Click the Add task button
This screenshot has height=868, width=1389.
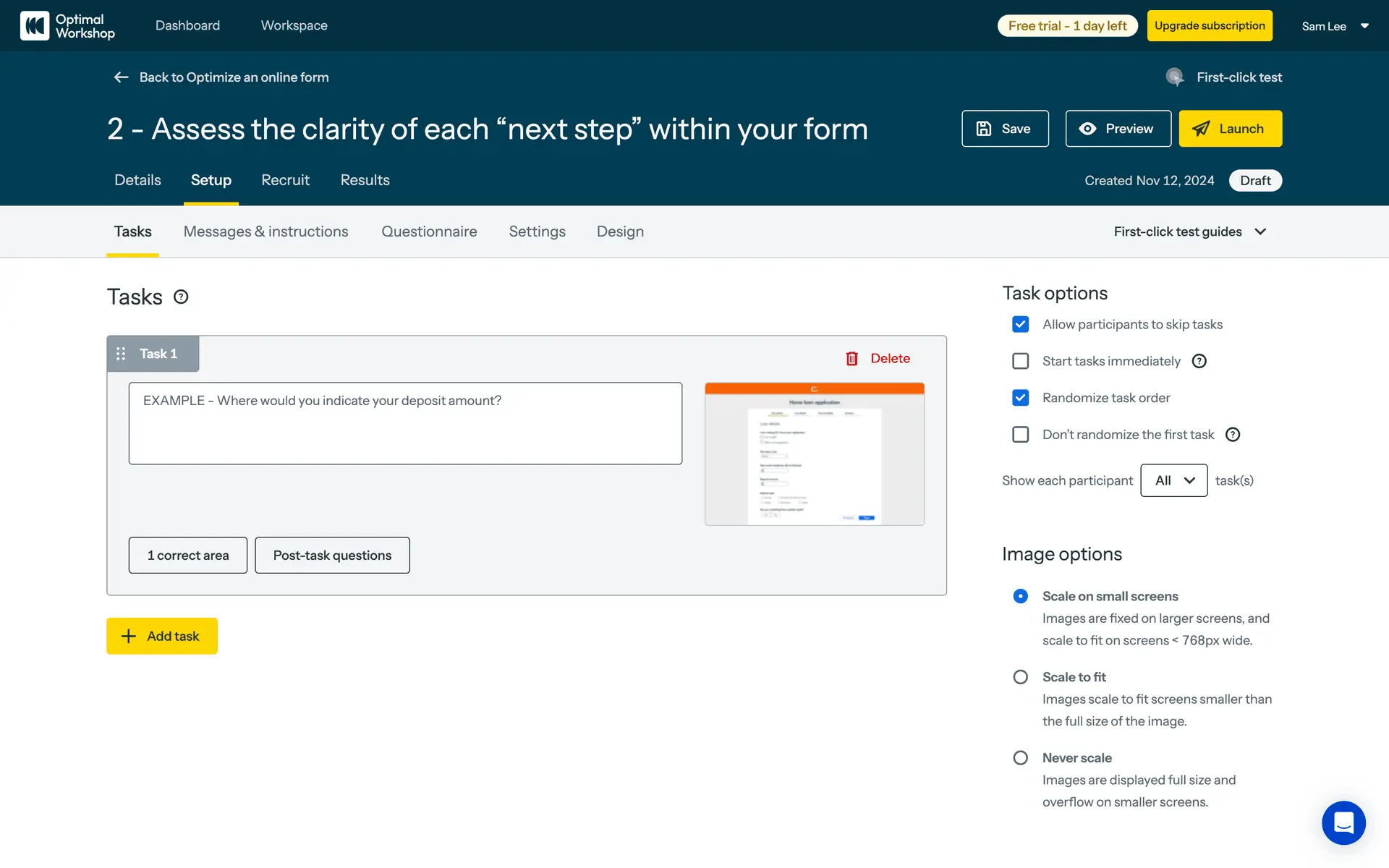pyautogui.click(x=162, y=636)
